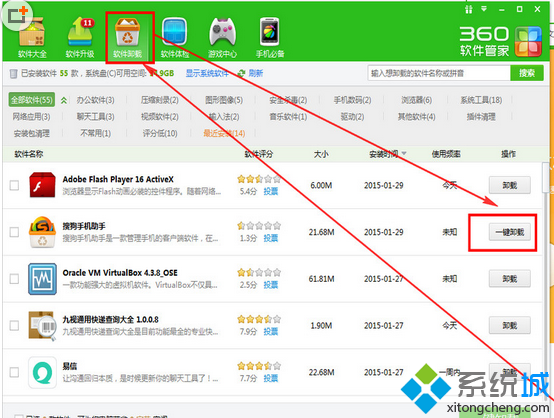
Task: Click 一键卸载 for 搜狗手机助手
Action: [509, 232]
